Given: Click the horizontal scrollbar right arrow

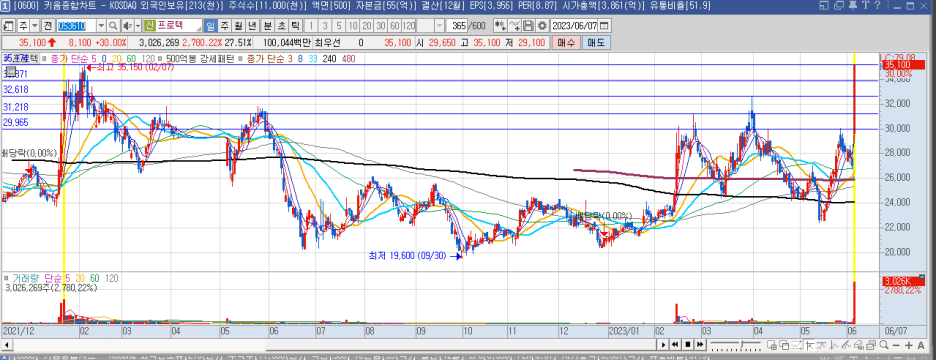Looking at the screenshot, I should [663, 344].
